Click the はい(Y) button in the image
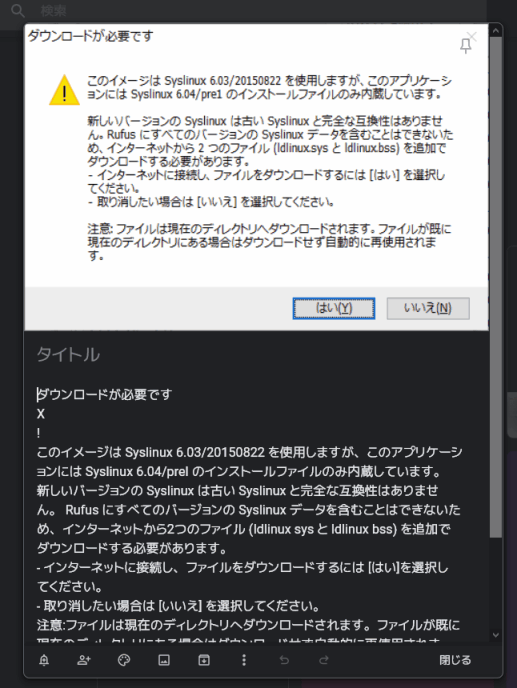The width and height of the screenshot is (517, 688). pyautogui.click(x=334, y=308)
